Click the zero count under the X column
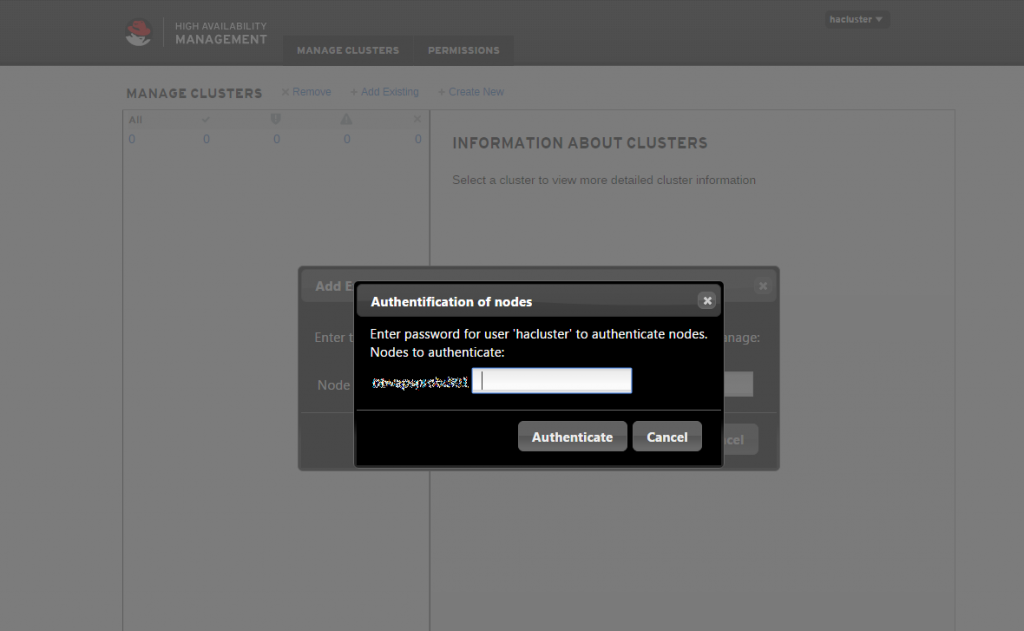Screen dimensions: 1024x631 417,139
